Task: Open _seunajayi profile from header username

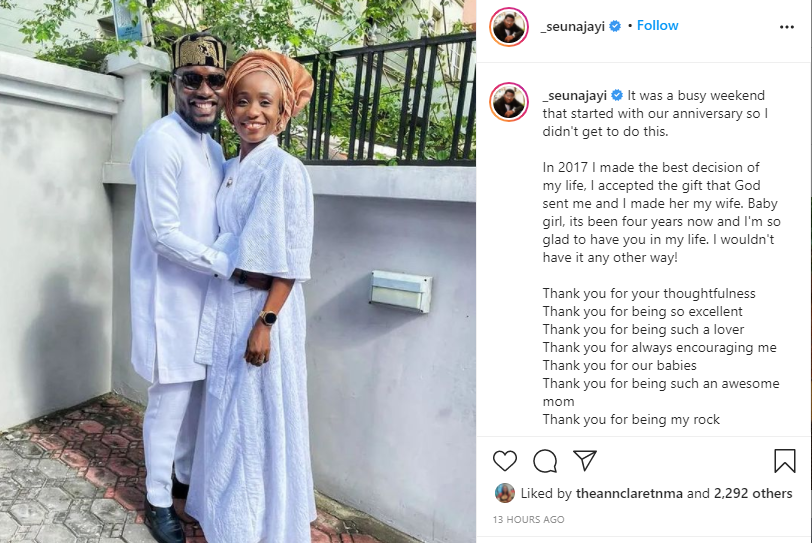Action: coord(573,26)
